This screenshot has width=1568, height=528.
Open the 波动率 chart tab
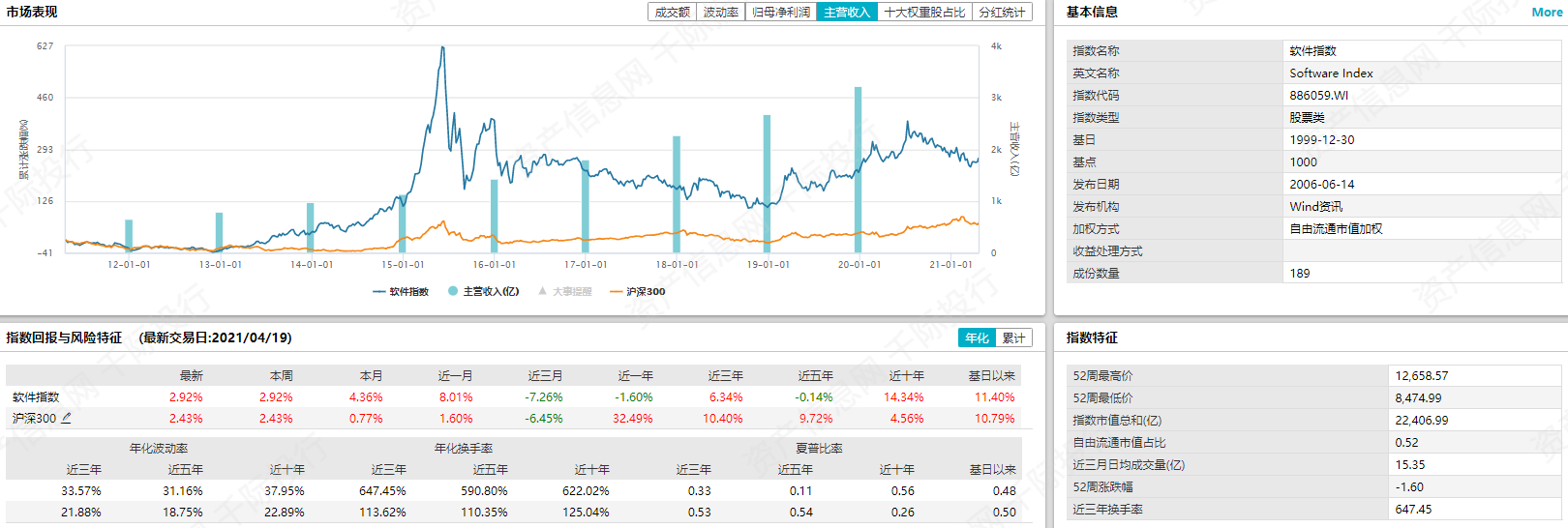pyautogui.click(x=720, y=13)
